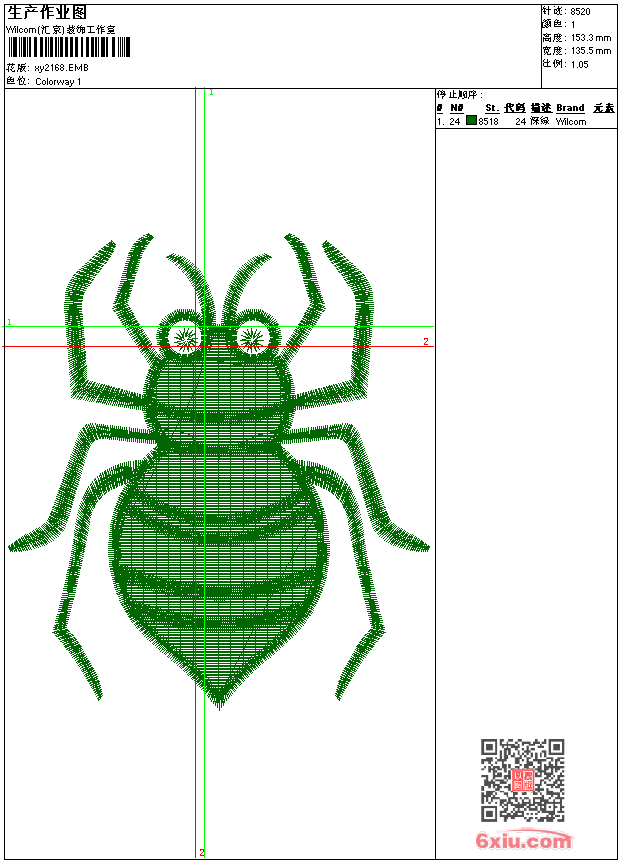The height and width of the screenshot is (860, 620).
Task: Click the red marker 2 at bottom
Action: pyautogui.click(x=201, y=852)
